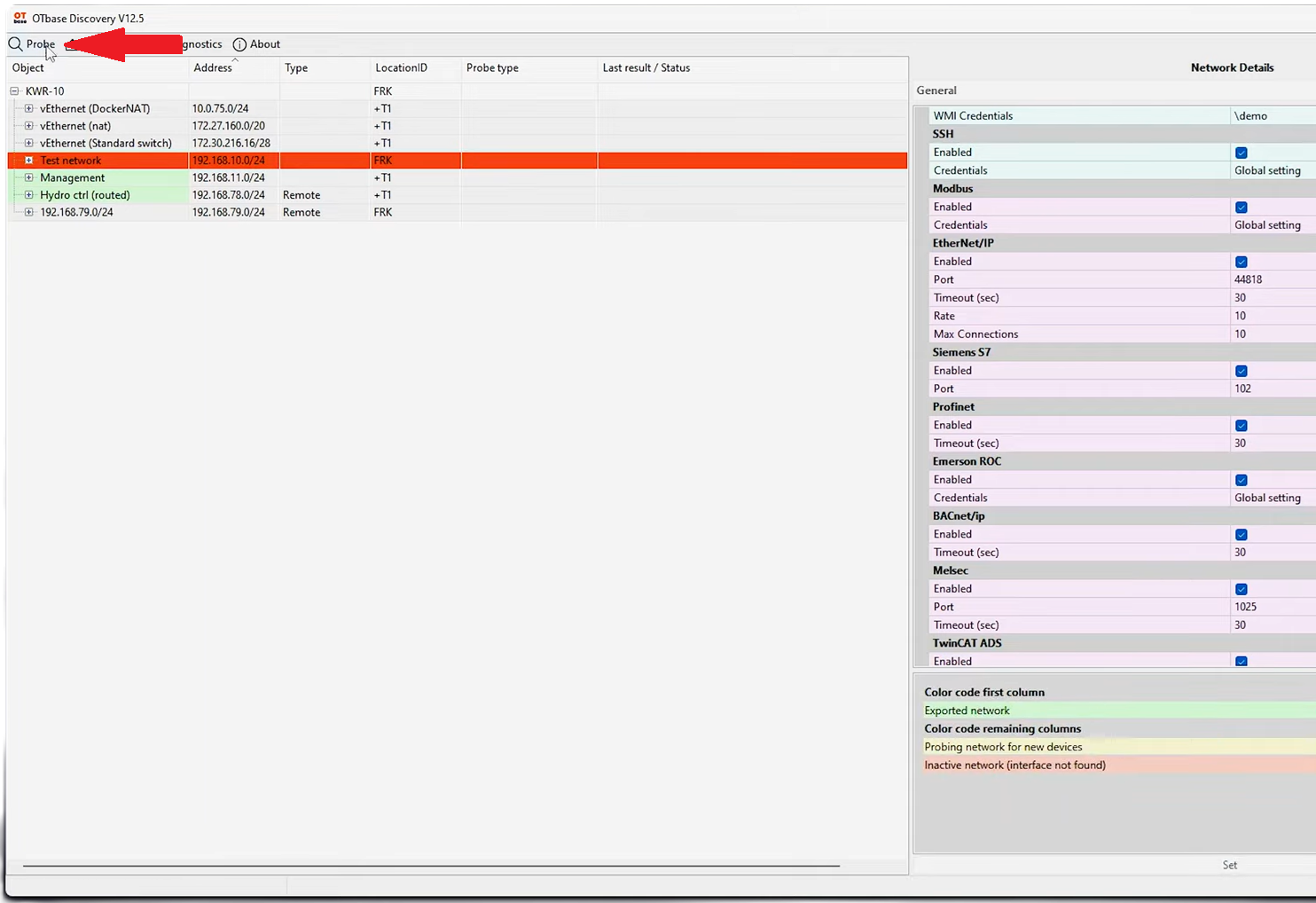Select the vEthernet (DockerNAT) row

[x=458, y=108]
